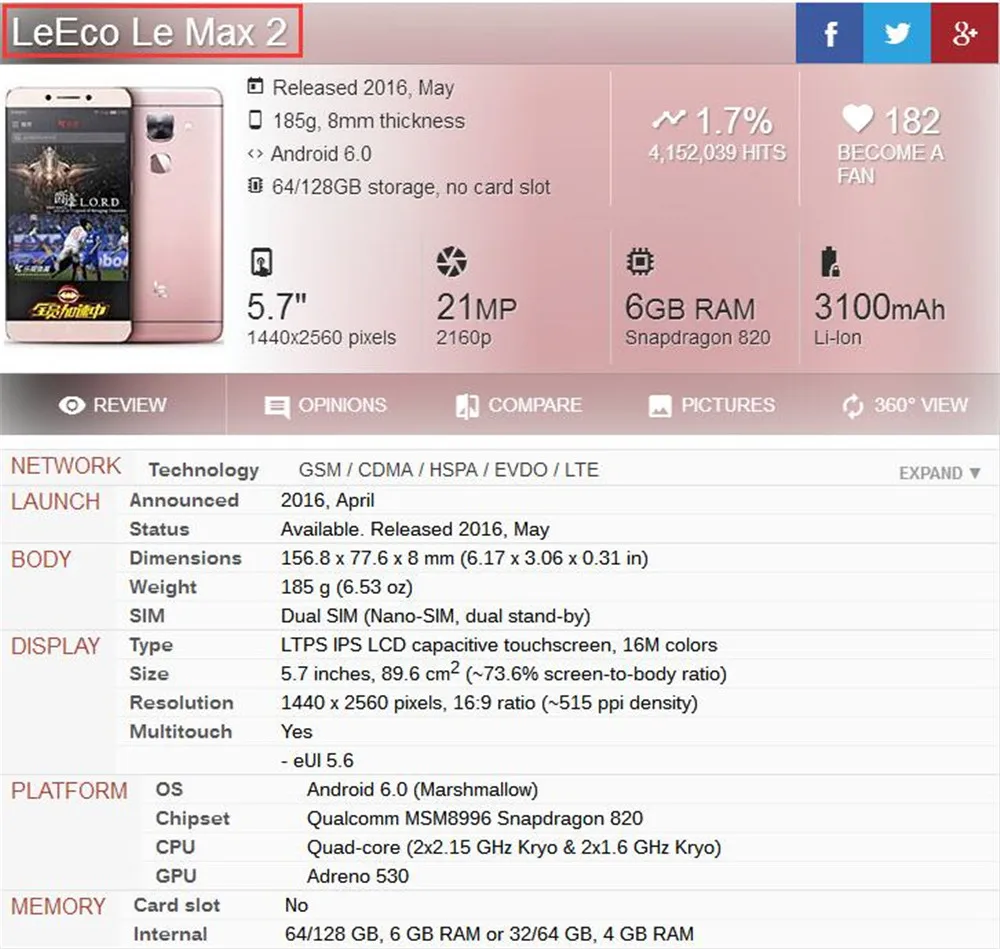Click the CPU spec label
The height and width of the screenshot is (949, 1000).
175,848
